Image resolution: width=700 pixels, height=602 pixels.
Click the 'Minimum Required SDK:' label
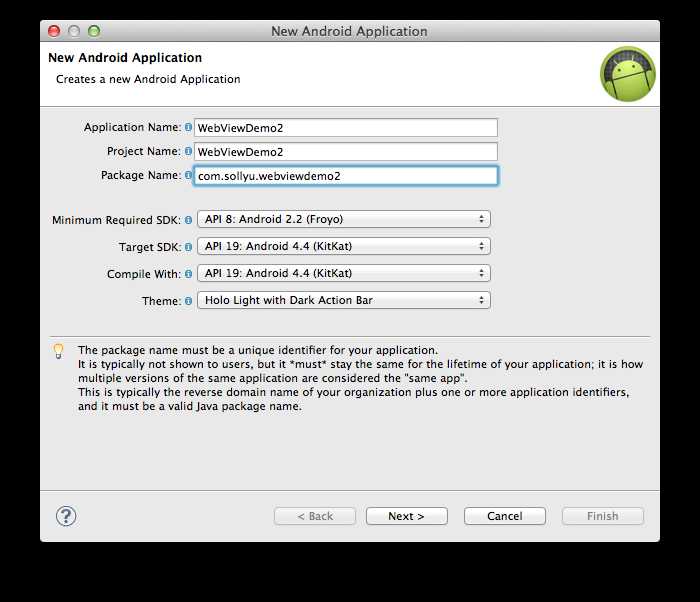[x=117, y=220]
